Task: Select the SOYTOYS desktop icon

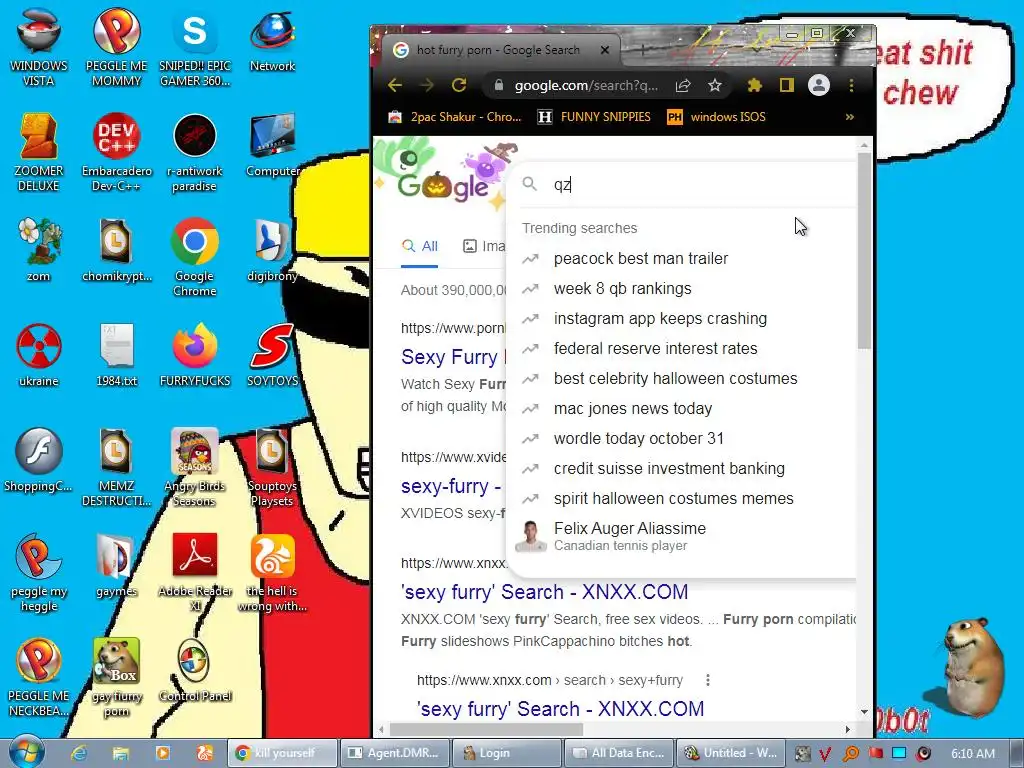Action: coord(272,355)
